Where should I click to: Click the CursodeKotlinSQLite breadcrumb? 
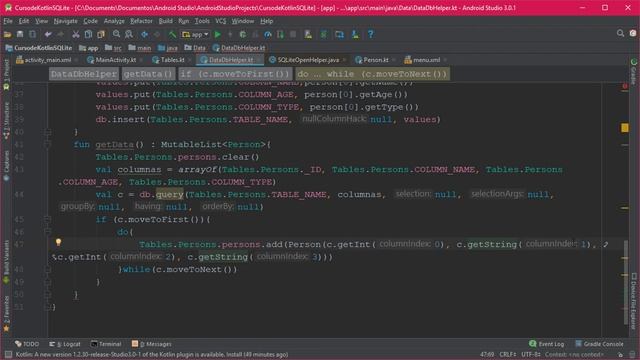coord(39,48)
